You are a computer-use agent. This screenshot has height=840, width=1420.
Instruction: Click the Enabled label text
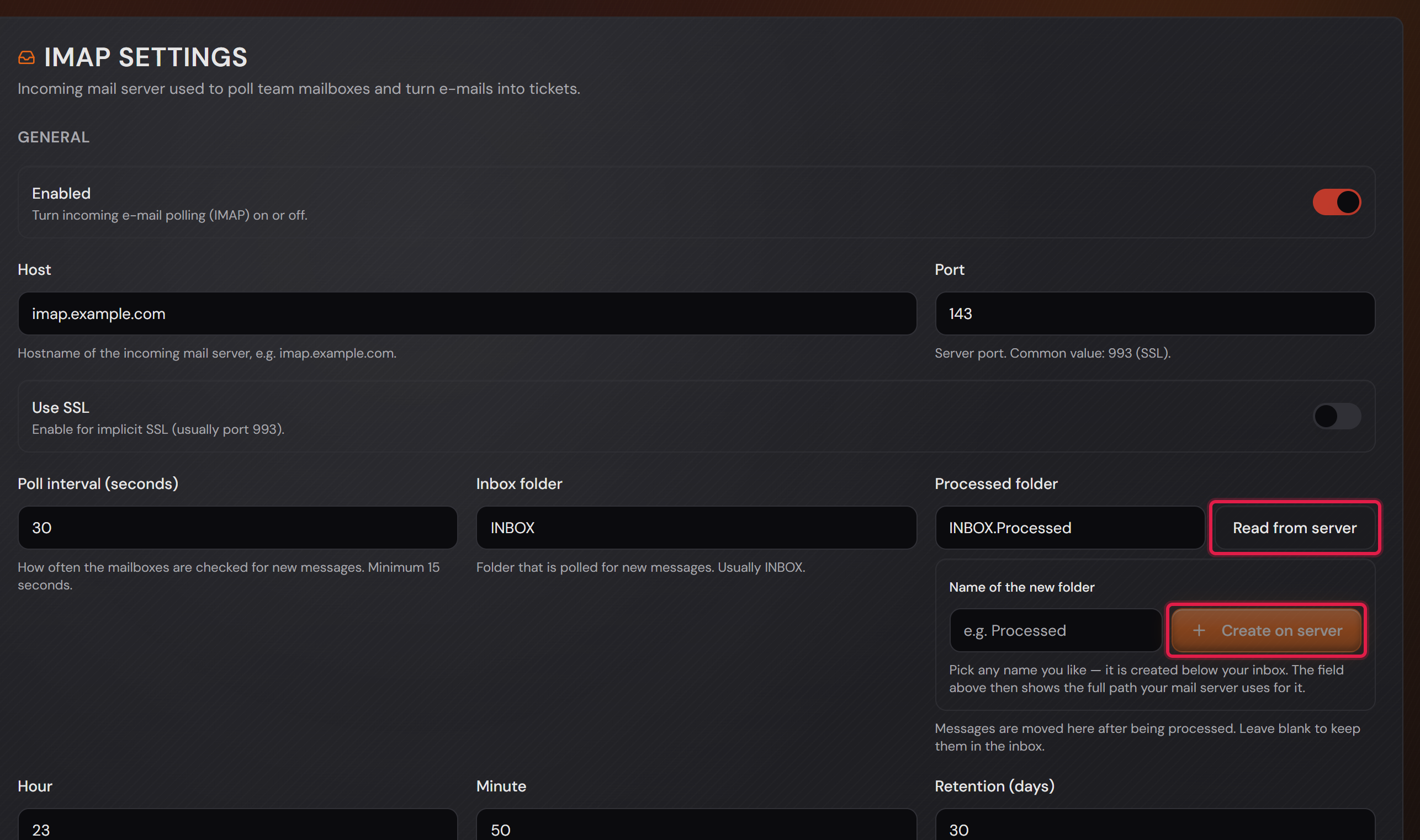61,193
